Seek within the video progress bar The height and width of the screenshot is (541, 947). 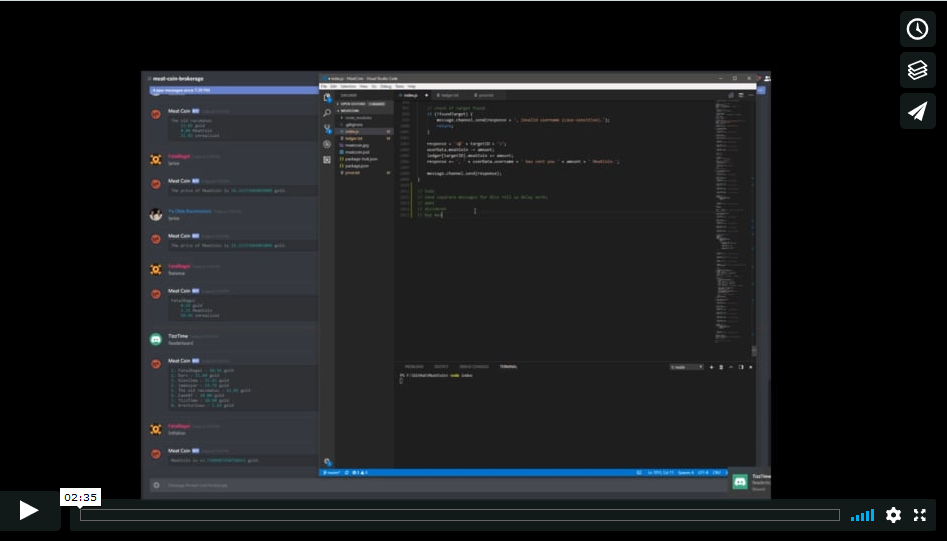click(x=460, y=515)
